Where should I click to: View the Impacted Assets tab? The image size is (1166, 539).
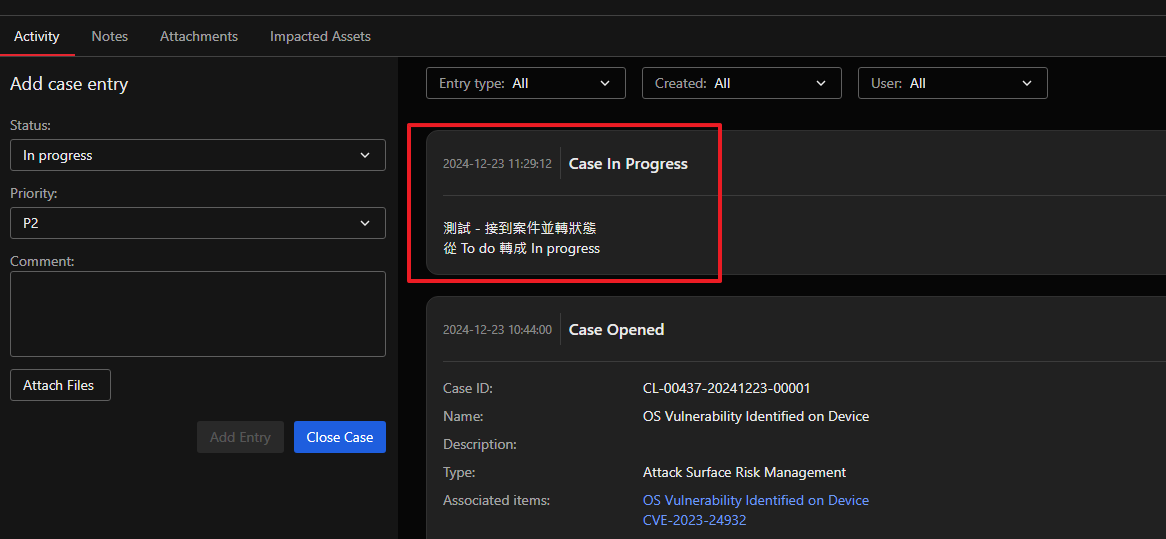click(320, 36)
